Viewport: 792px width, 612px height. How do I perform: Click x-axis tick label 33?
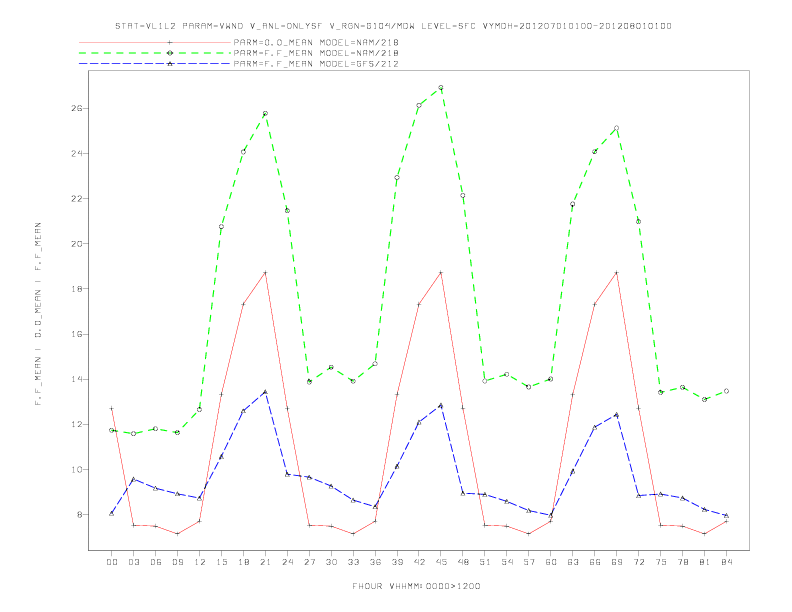pyautogui.click(x=353, y=562)
